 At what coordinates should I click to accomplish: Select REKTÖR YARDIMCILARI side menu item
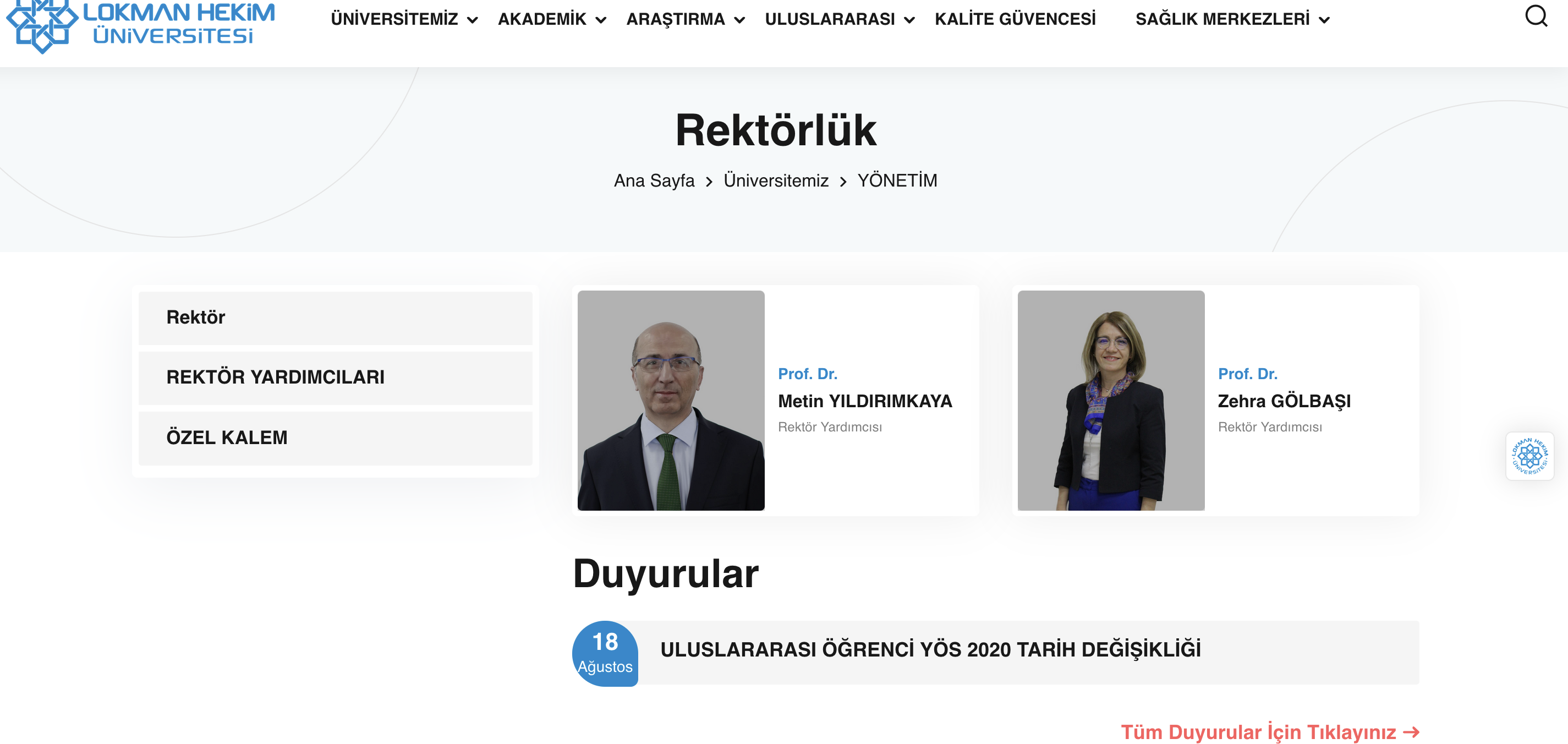click(336, 378)
